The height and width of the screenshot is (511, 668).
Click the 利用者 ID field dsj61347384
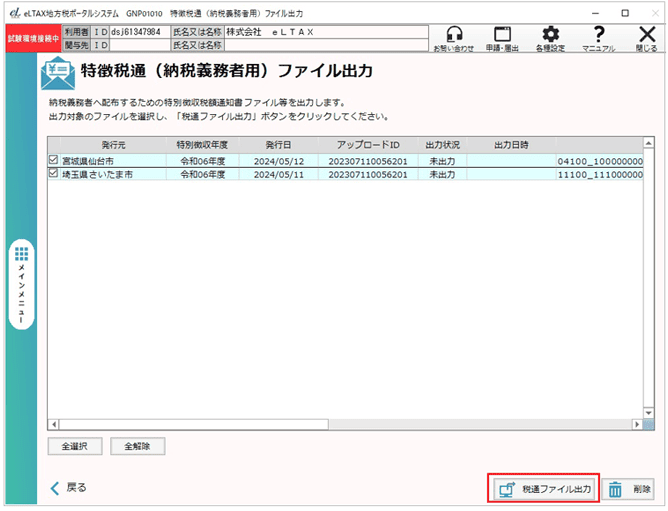click(140, 32)
